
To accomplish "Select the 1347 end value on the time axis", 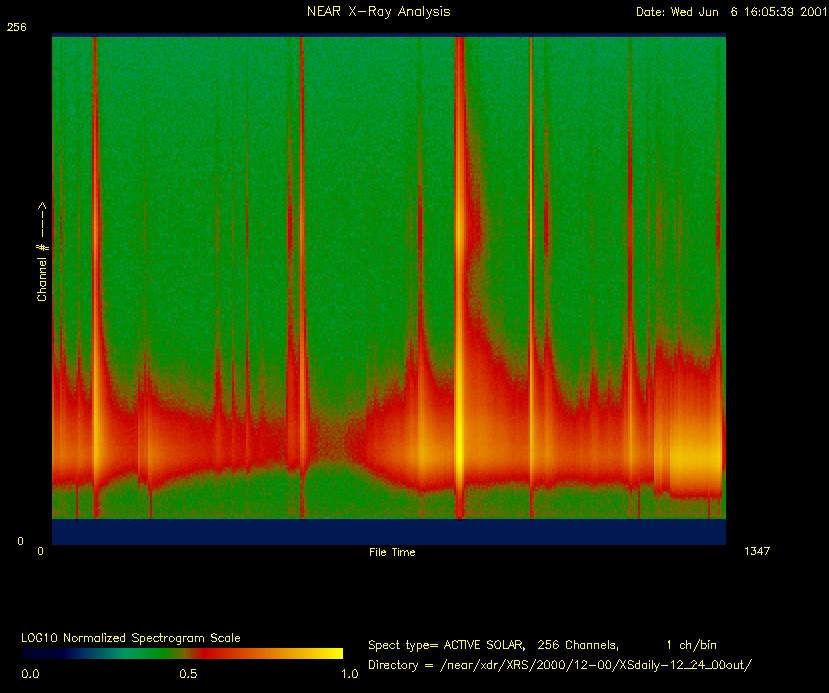I will (x=758, y=551).
